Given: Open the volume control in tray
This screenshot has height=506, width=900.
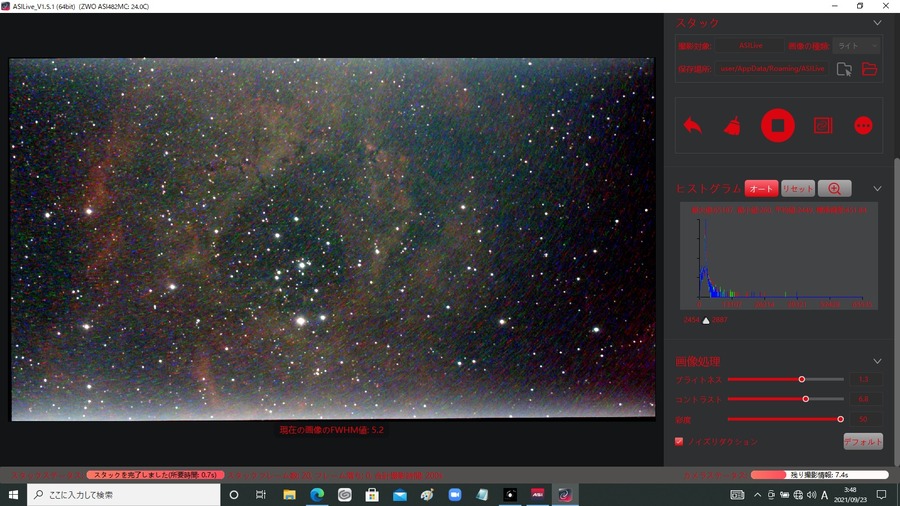Looking at the screenshot, I should [811, 495].
